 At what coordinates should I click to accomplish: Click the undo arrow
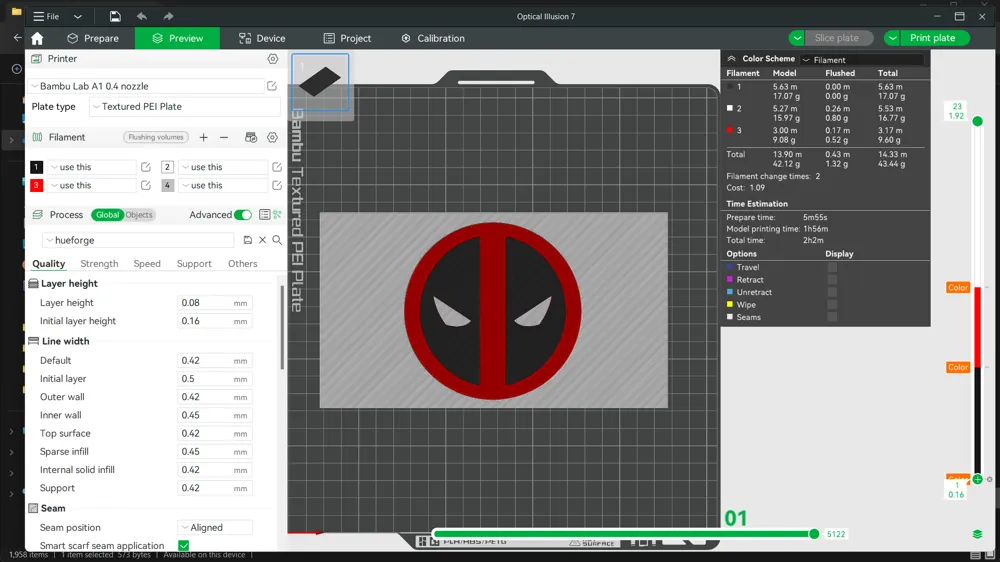tap(142, 17)
